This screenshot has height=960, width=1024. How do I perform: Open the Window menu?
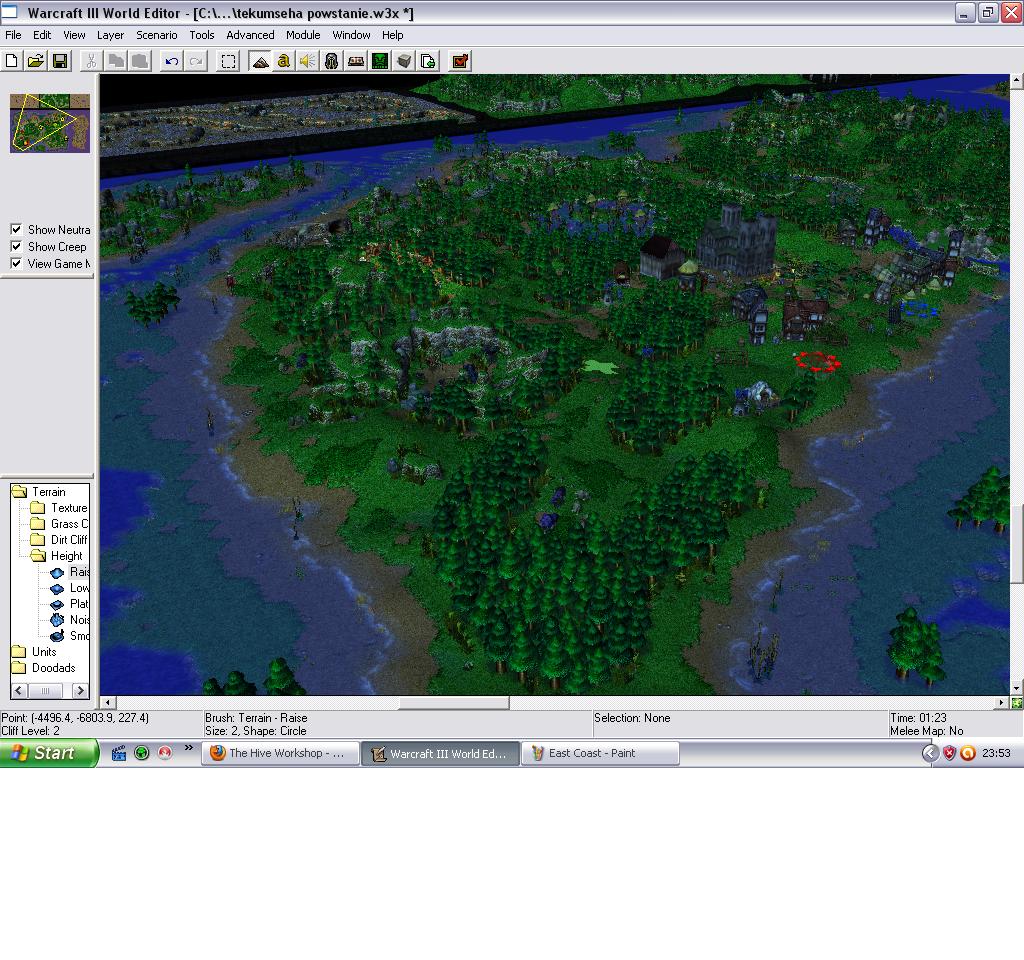point(351,35)
